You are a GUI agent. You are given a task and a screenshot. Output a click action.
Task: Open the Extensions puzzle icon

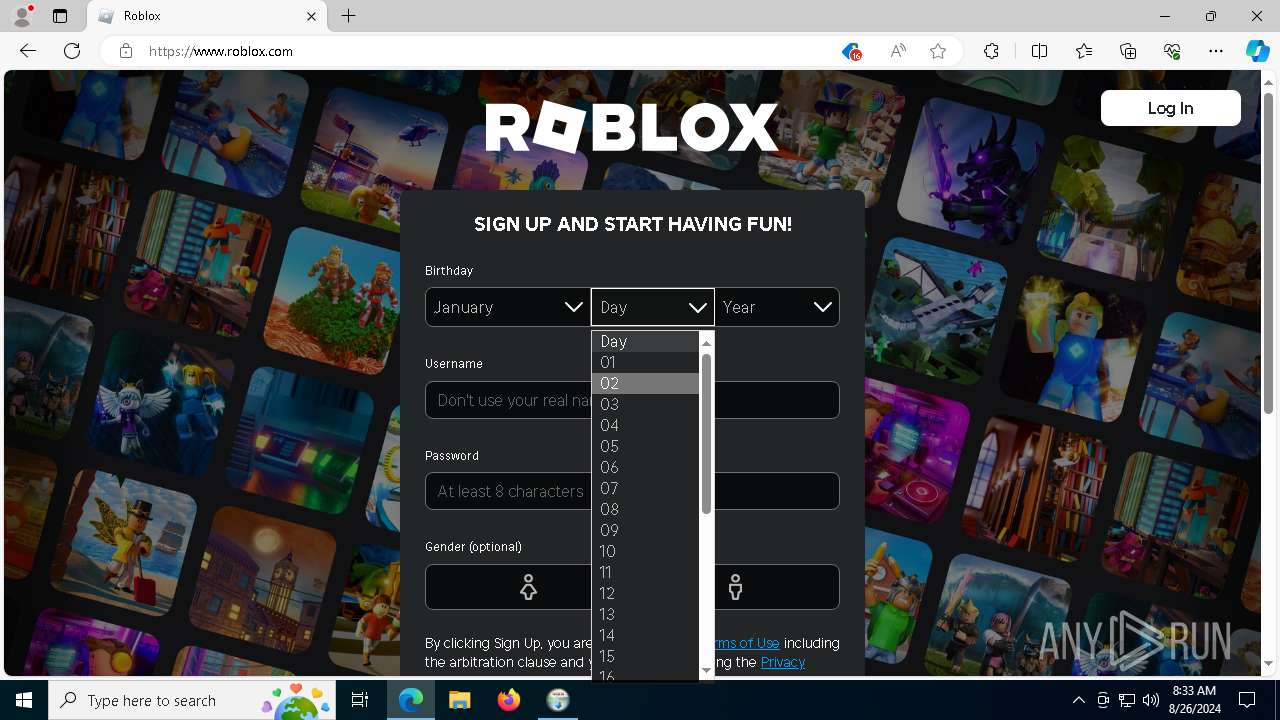point(991,51)
